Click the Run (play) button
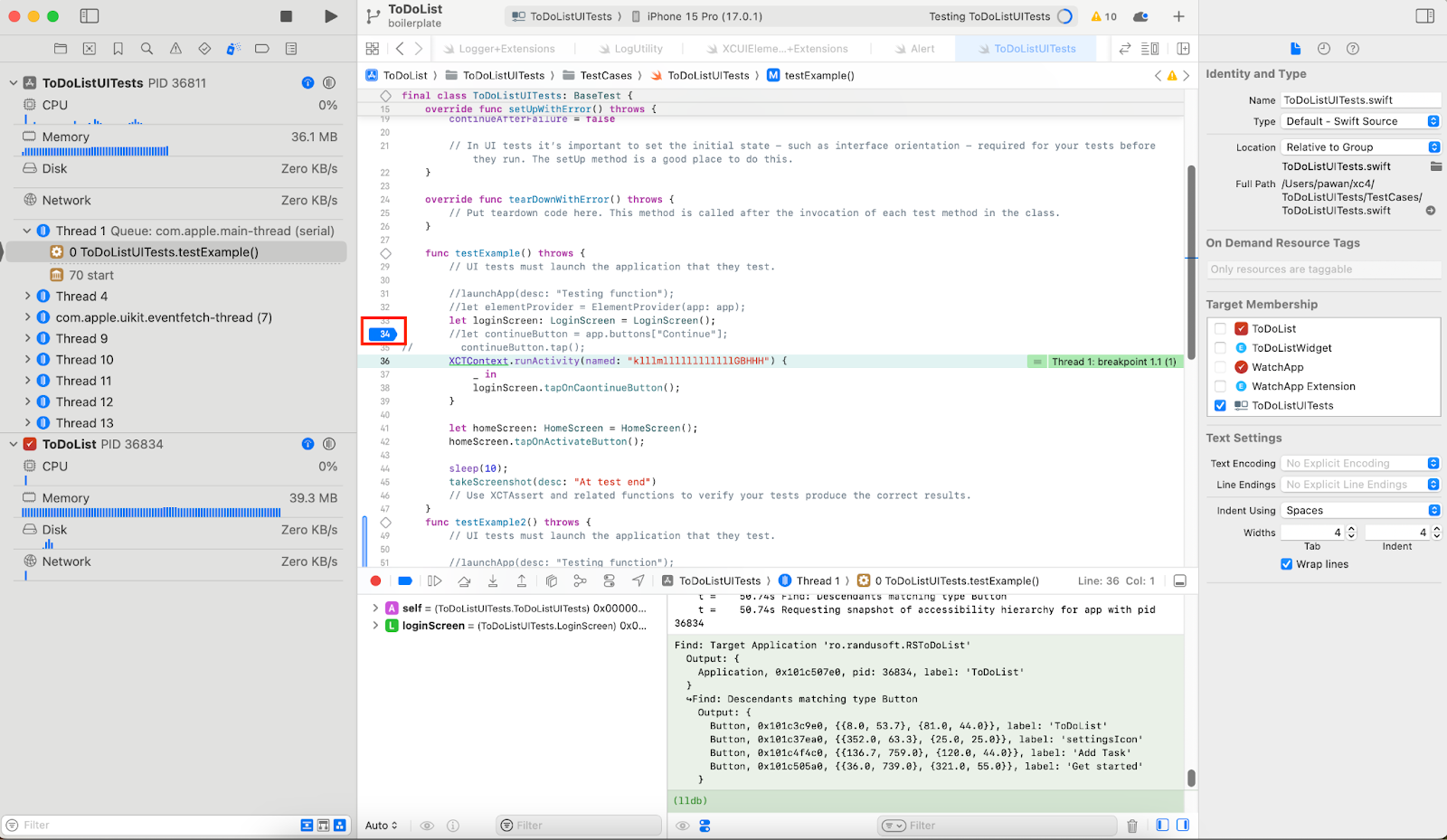The height and width of the screenshot is (840, 1447). [x=331, y=16]
